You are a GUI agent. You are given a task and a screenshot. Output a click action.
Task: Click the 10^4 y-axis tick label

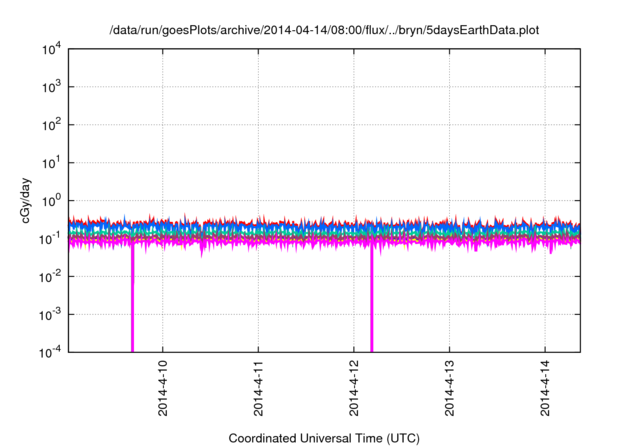point(50,49)
